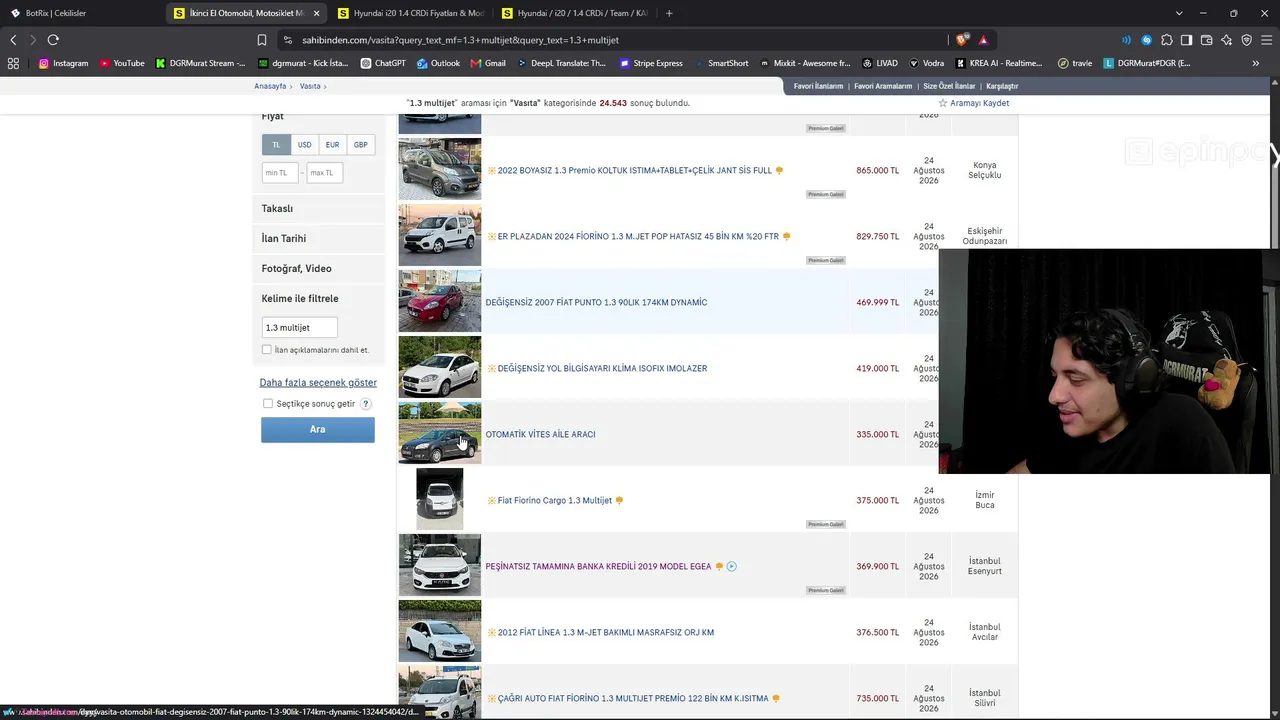Viewport: 1280px width, 720px height.
Task: Switch to Hyundai i20 1.4 CRDi Fiyatları tab
Action: (x=411, y=13)
